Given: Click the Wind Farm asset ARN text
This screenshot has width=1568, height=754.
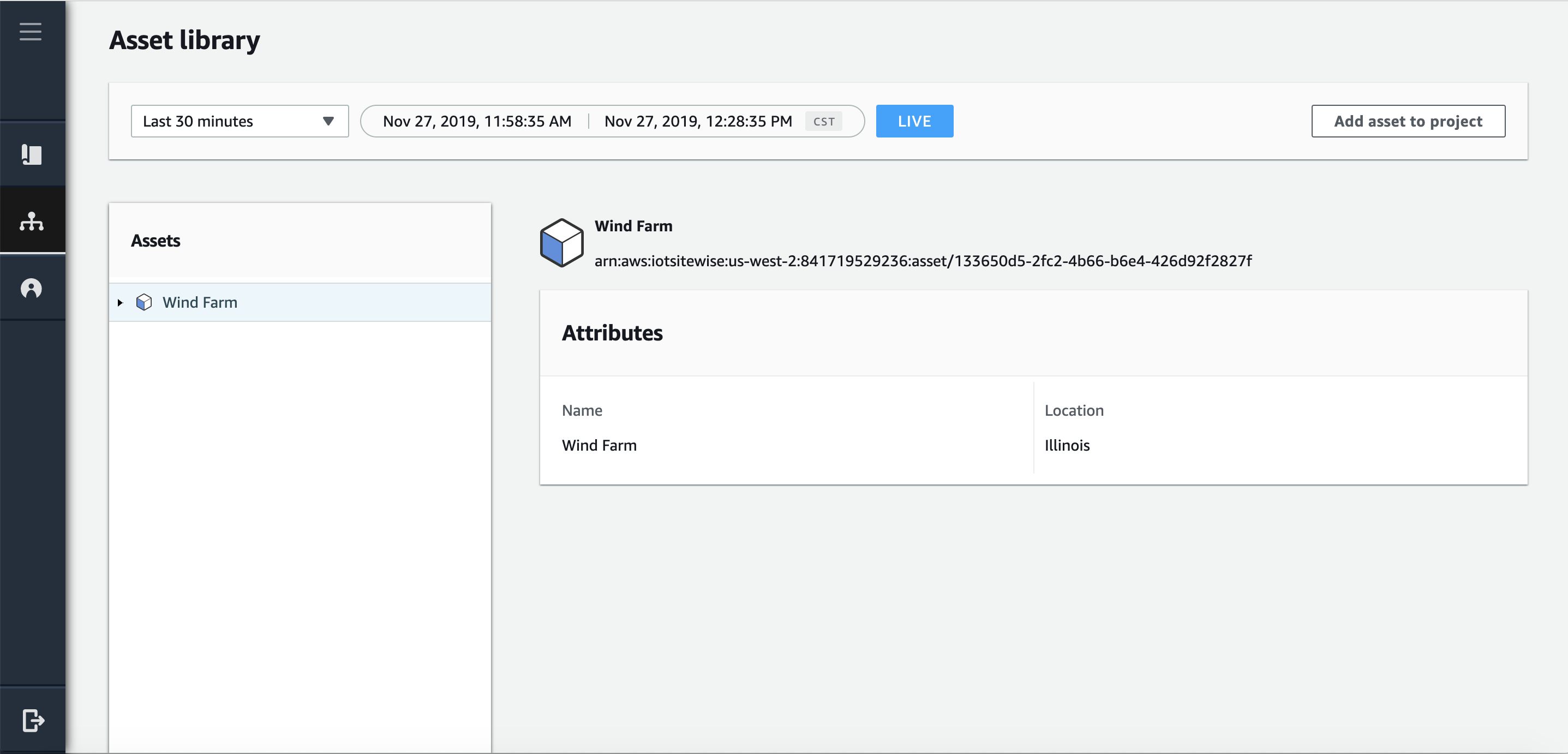Looking at the screenshot, I should (x=922, y=261).
